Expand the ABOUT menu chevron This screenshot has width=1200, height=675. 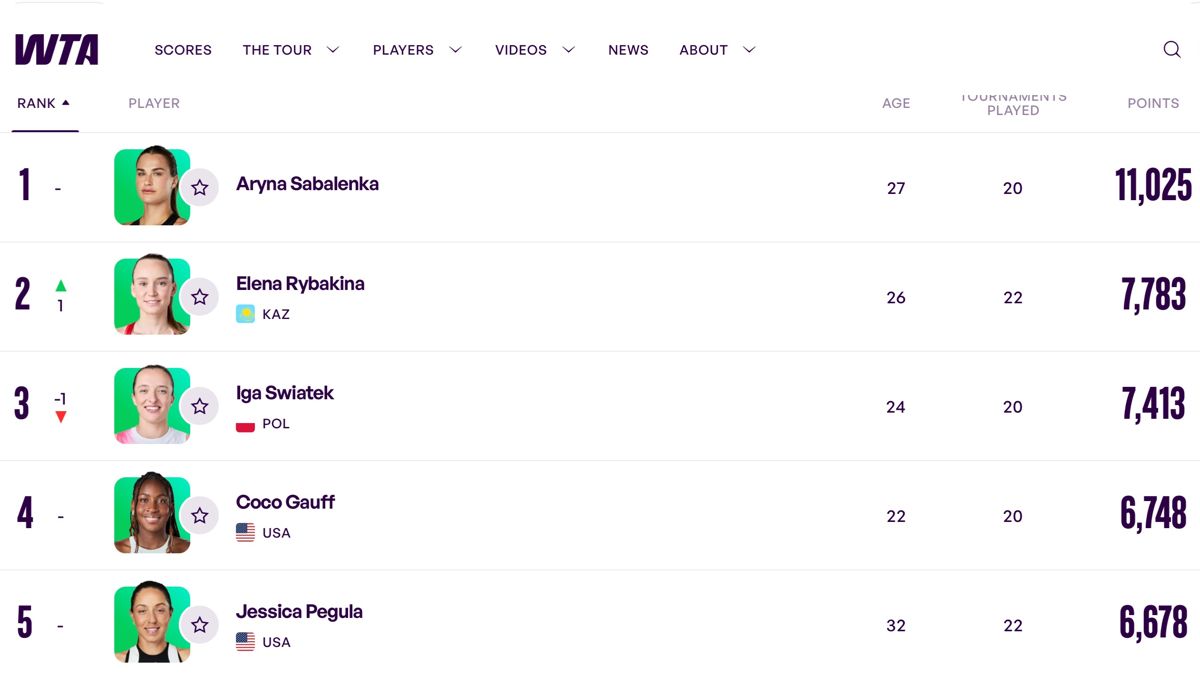click(749, 50)
